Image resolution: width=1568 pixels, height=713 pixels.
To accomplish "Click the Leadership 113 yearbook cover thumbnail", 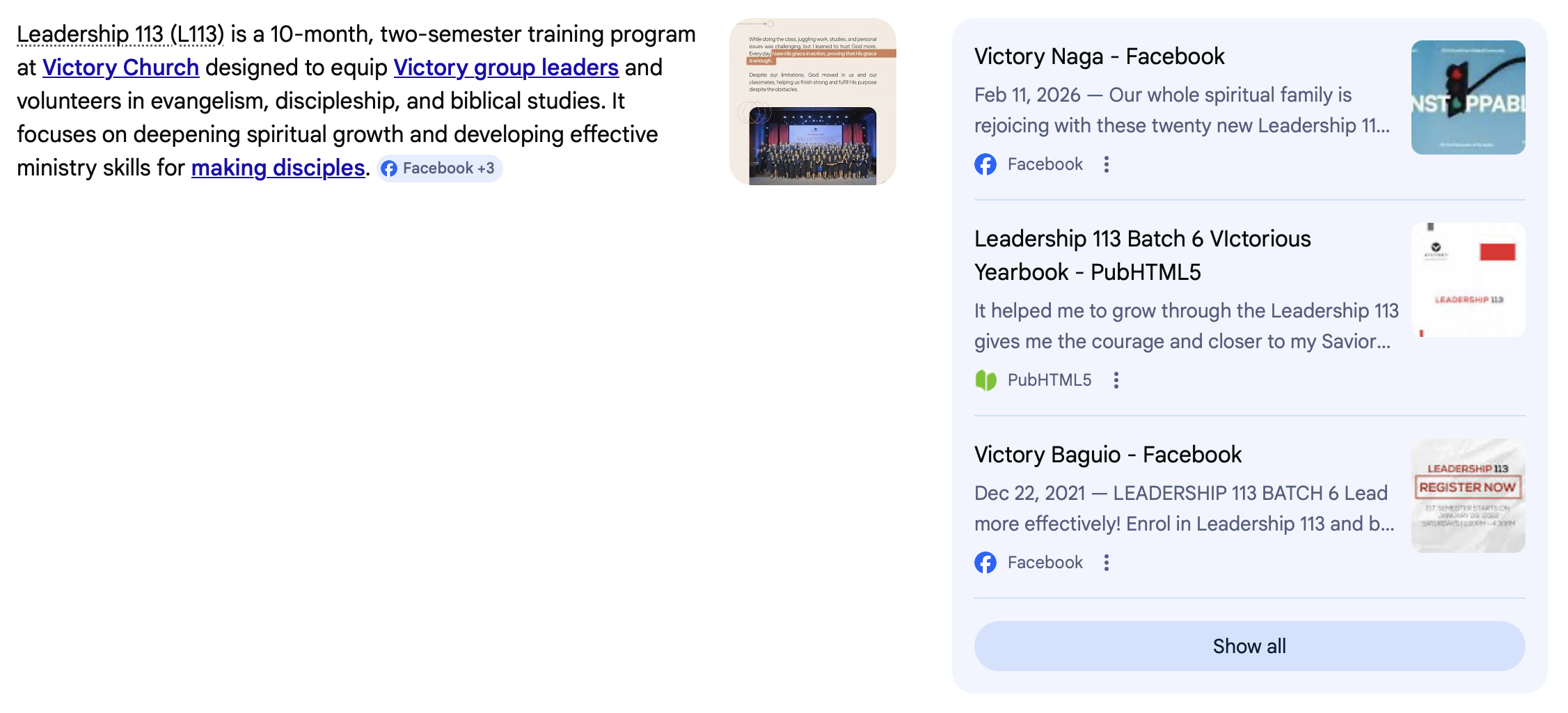I will (1468, 280).
